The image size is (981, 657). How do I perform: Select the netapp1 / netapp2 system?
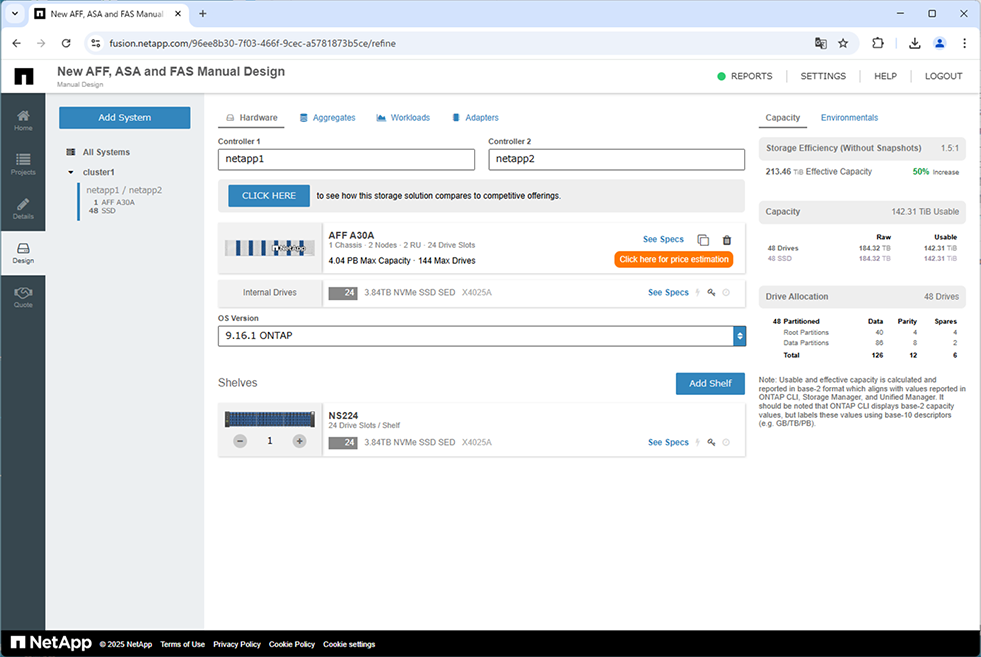click(x=124, y=190)
